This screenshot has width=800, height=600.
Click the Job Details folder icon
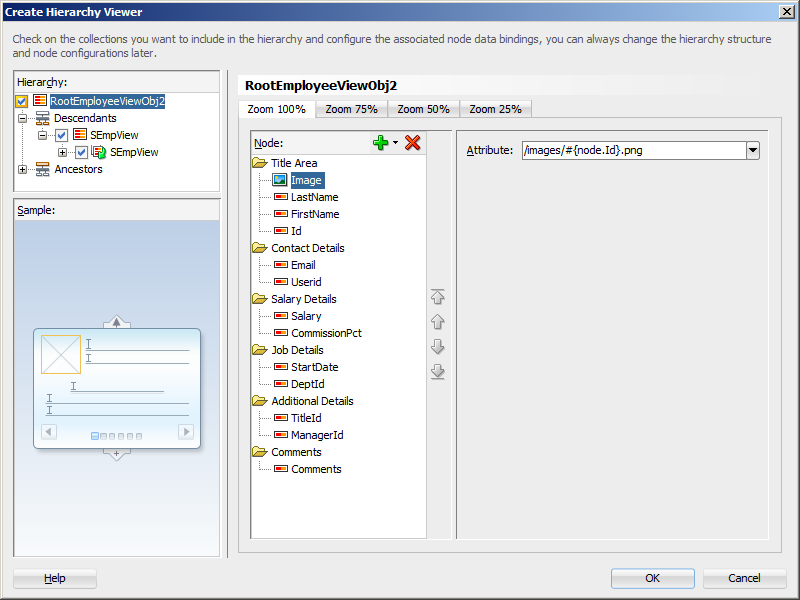[x=260, y=350]
